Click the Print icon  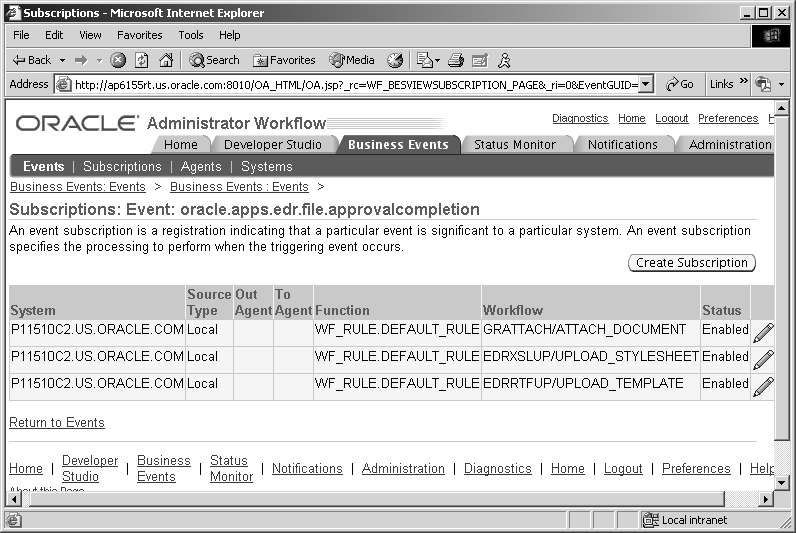(456, 60)
